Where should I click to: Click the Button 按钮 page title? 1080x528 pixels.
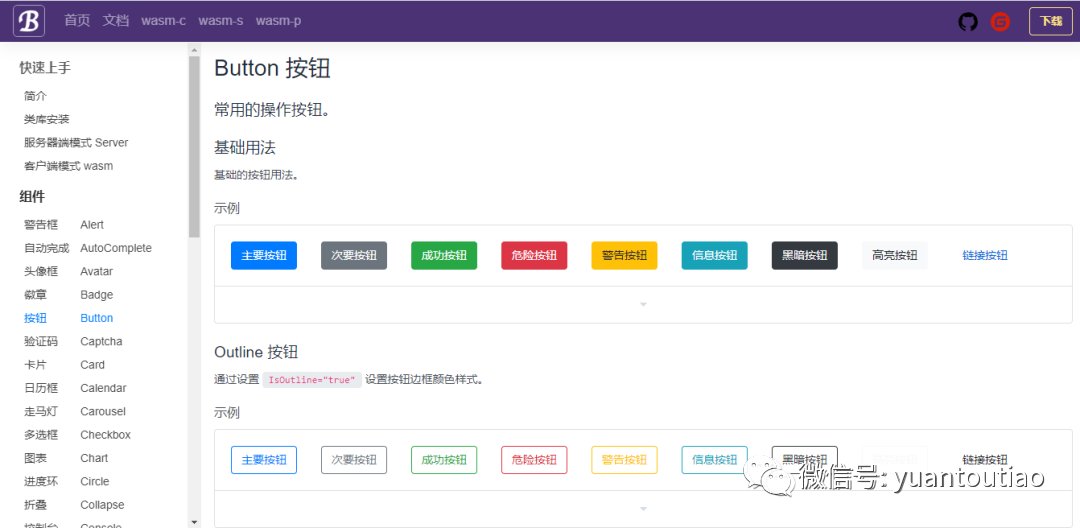tap(272, 69)
